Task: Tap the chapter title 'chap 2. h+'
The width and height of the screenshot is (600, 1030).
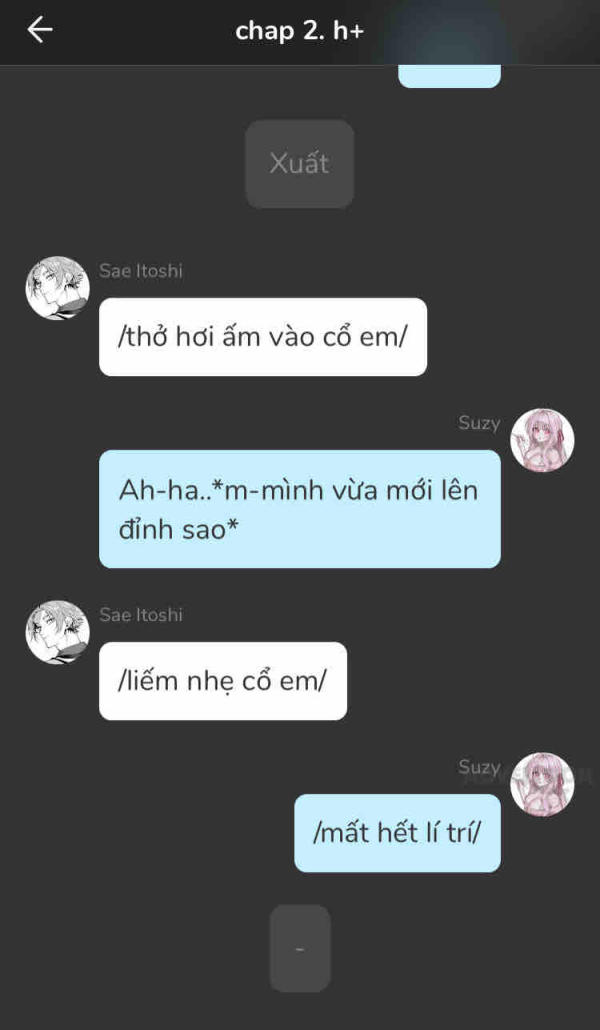Action: [300, 30]
